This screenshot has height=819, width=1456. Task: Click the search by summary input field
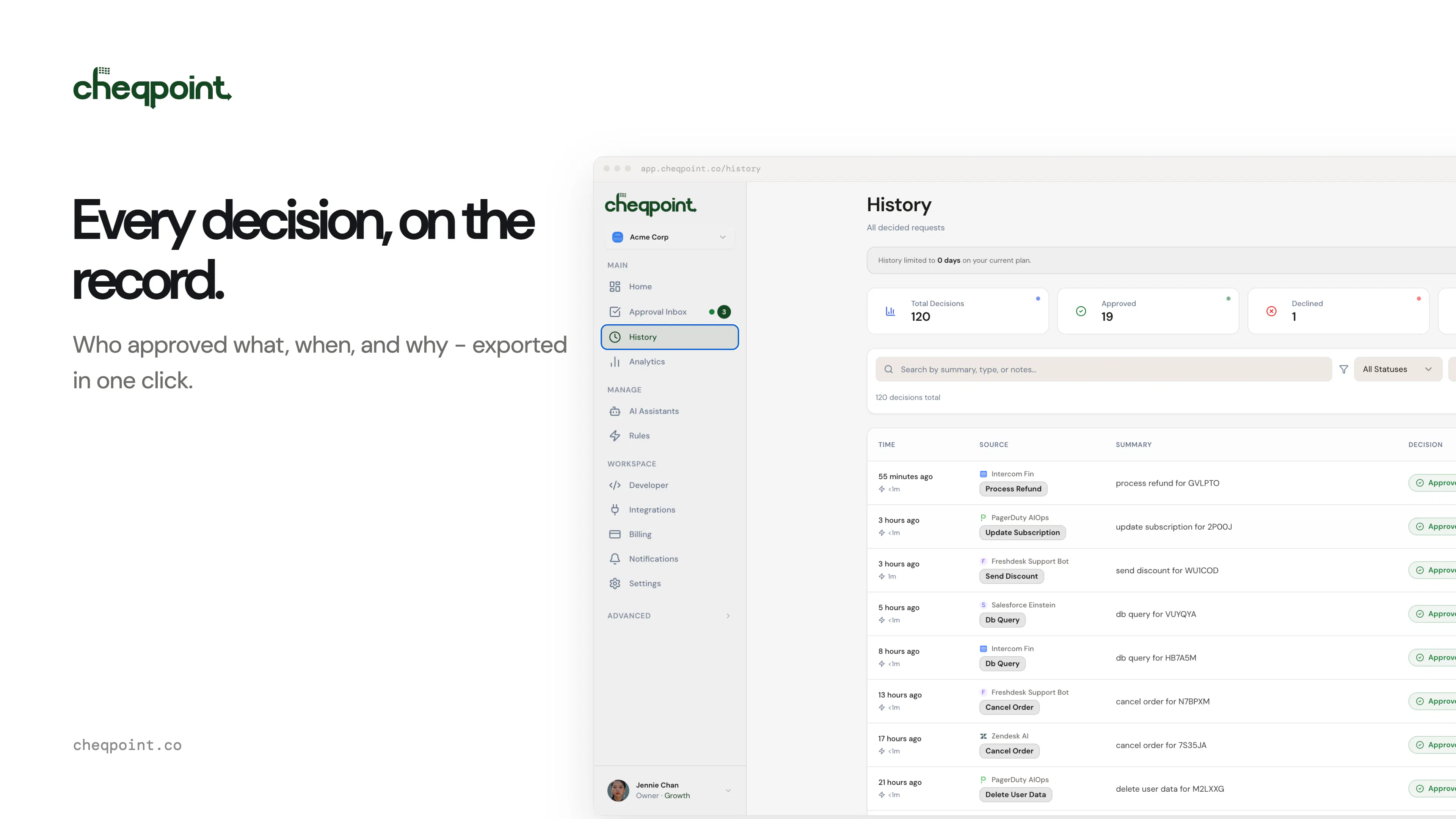point(1103,369)
